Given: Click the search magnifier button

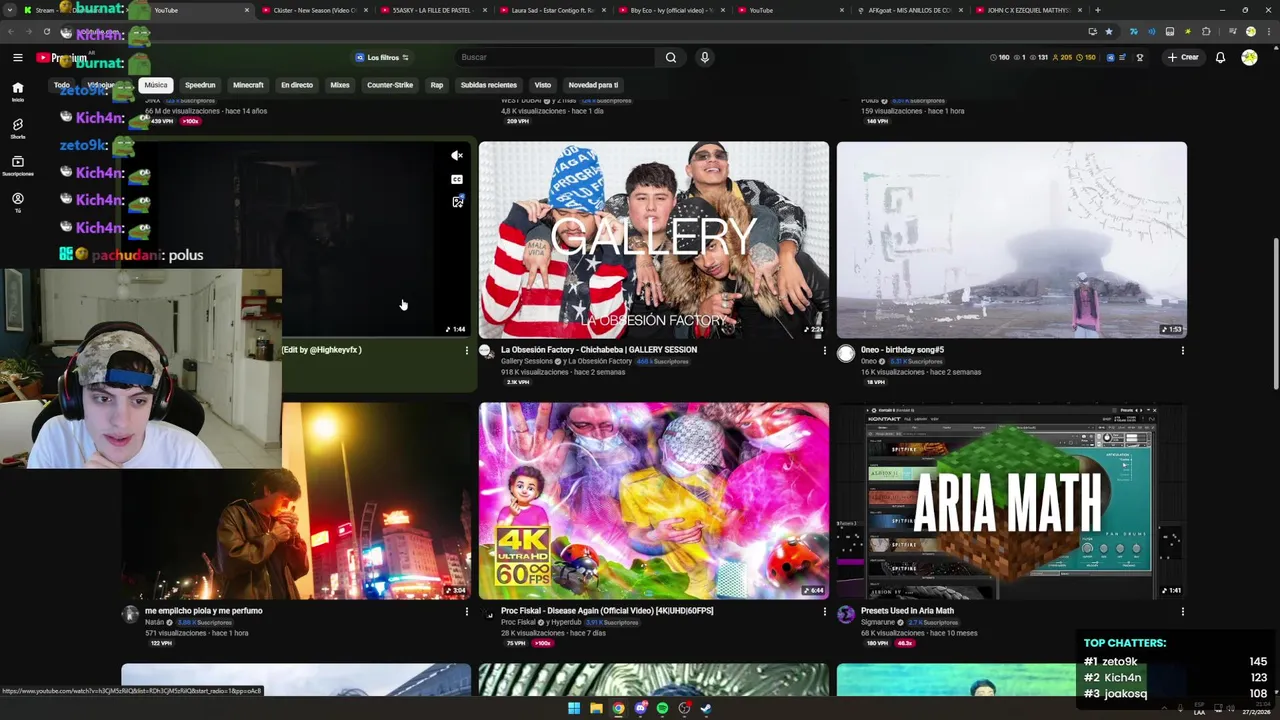Looking at the screenshot, I should coord(671,57).
